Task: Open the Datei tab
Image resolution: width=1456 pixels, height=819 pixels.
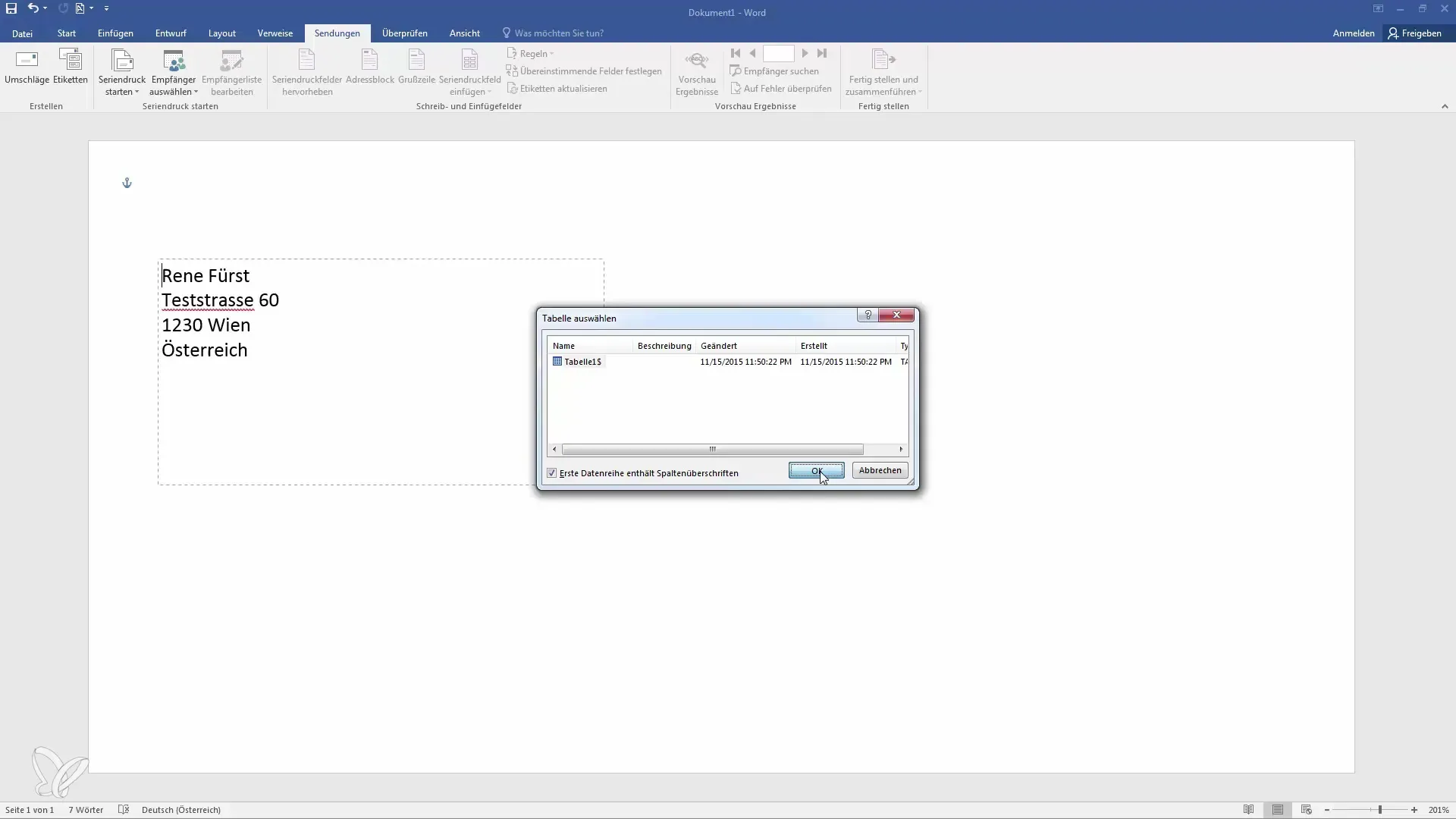Action: [22, 33]
